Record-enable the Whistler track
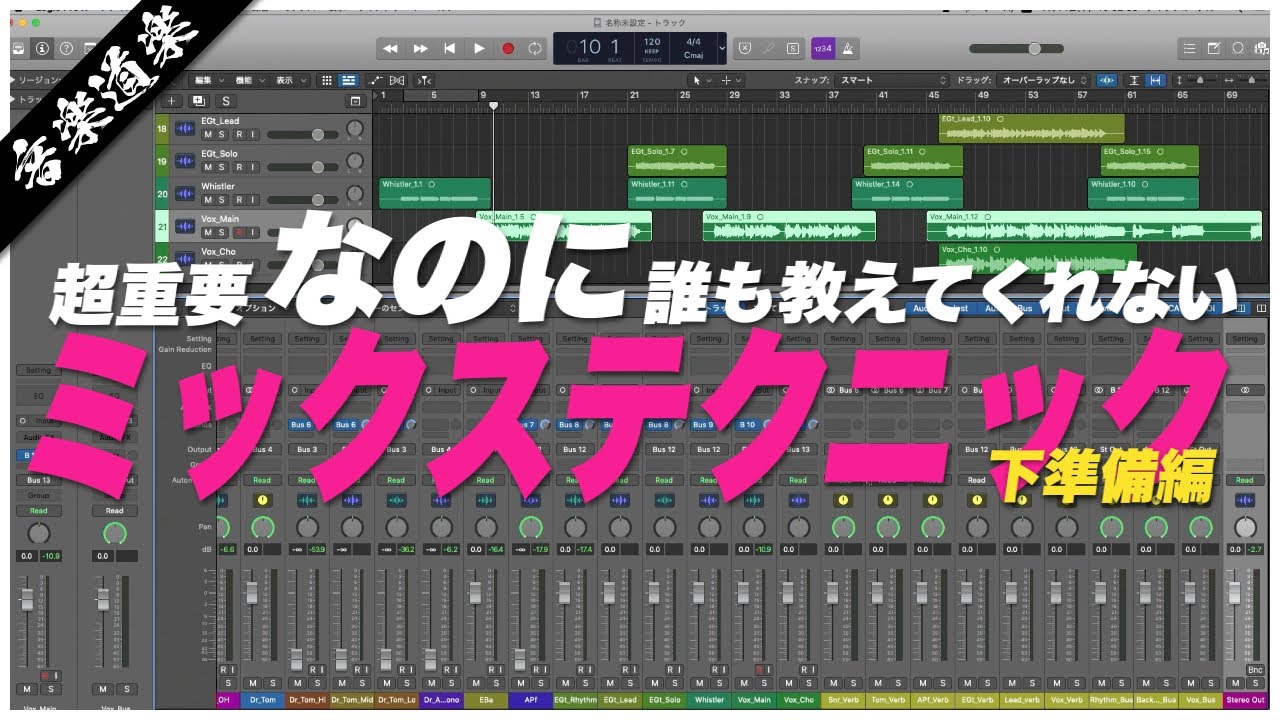The height and width of the screenshot is (720, 1280). point(238,199)
